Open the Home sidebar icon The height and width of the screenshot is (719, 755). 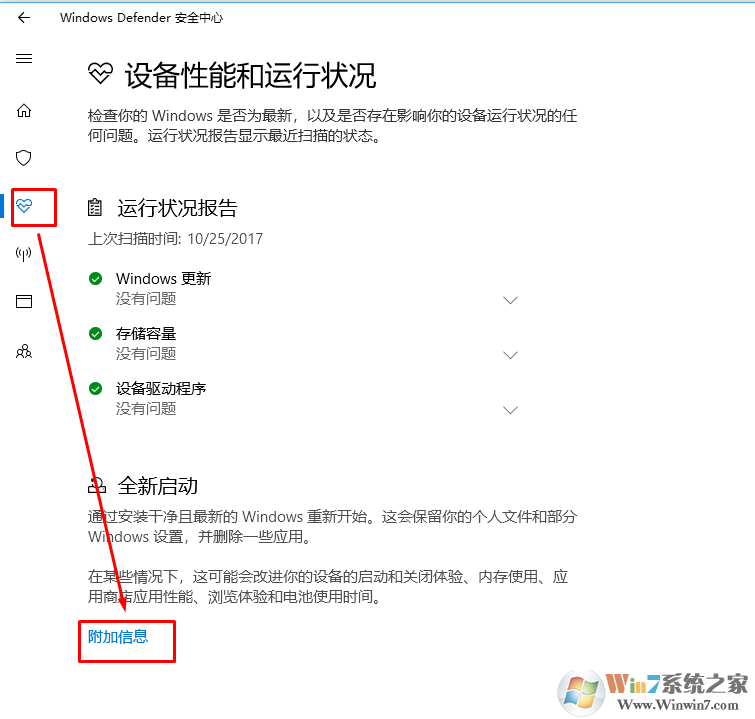tap(24, 111)
